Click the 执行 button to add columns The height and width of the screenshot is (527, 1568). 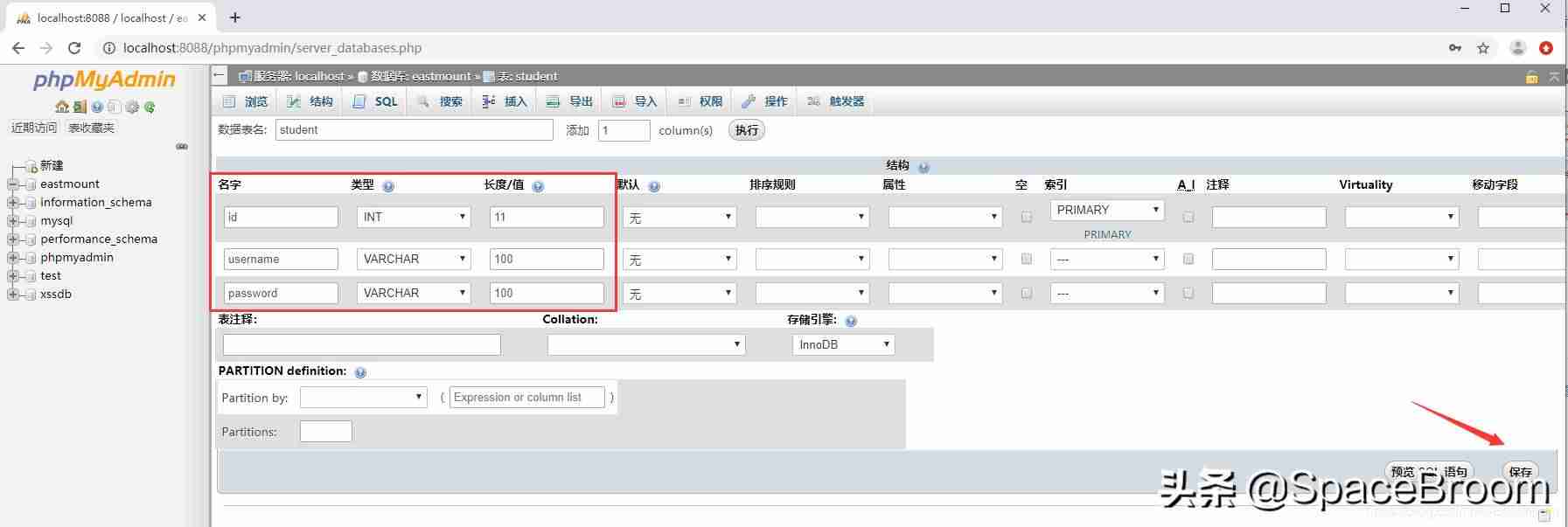(x=747, y=130)
